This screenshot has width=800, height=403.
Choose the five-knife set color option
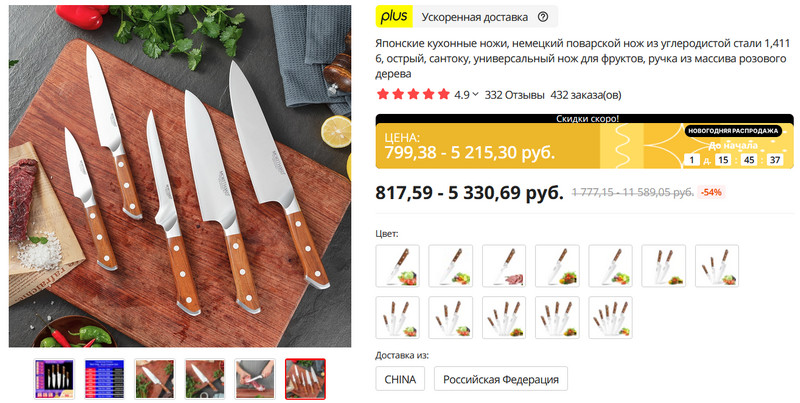pos(610,317)
